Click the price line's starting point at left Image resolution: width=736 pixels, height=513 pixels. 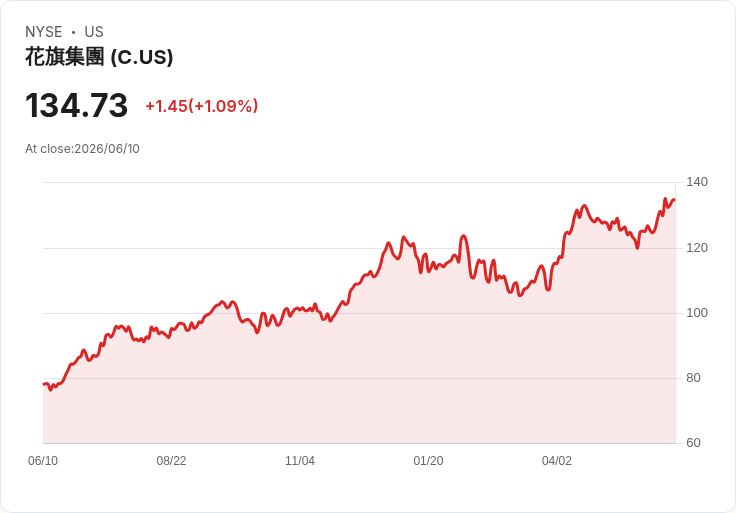(x=44, y=384)
